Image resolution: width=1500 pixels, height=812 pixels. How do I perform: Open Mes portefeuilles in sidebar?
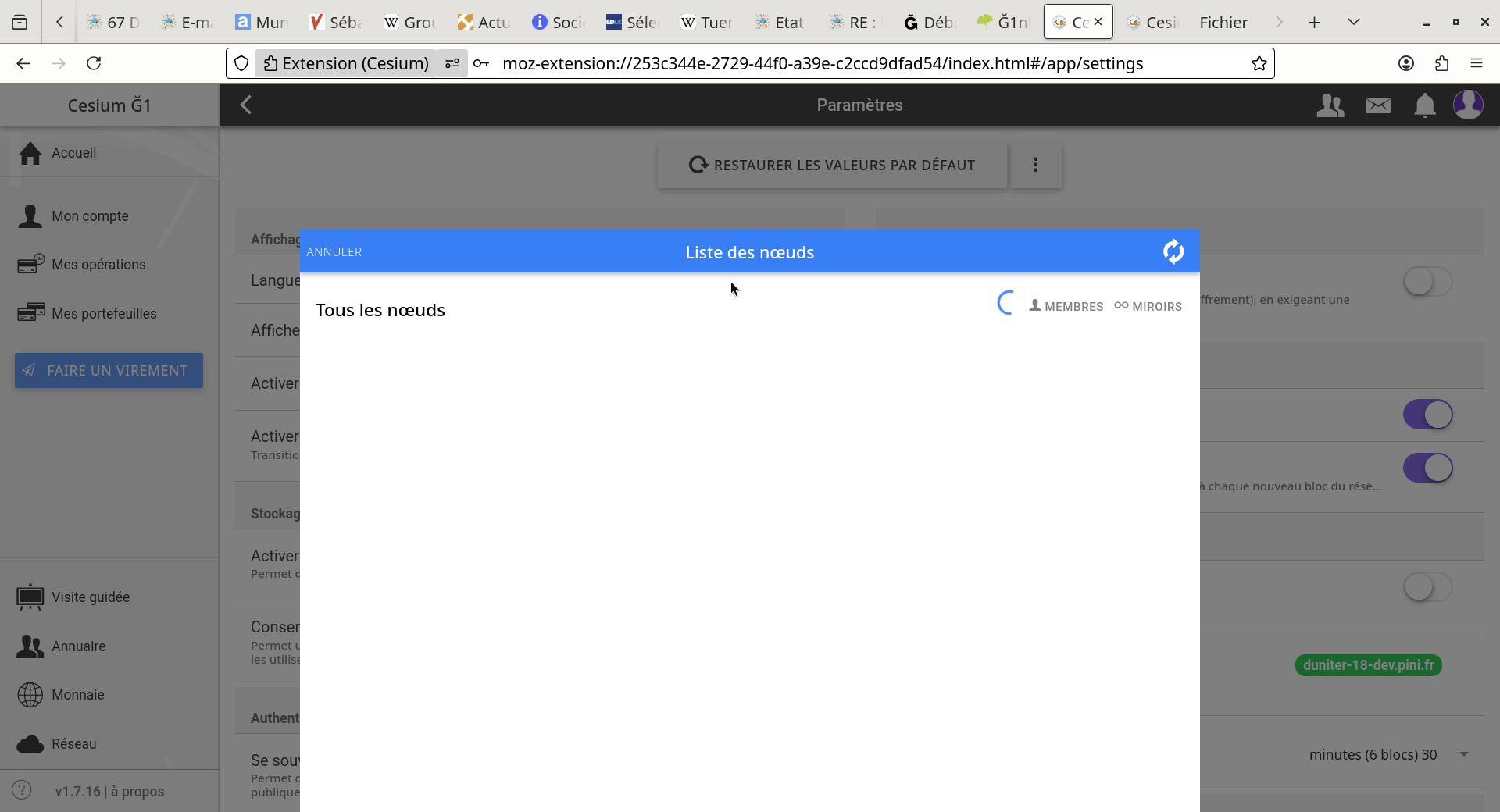coord(103,313)
